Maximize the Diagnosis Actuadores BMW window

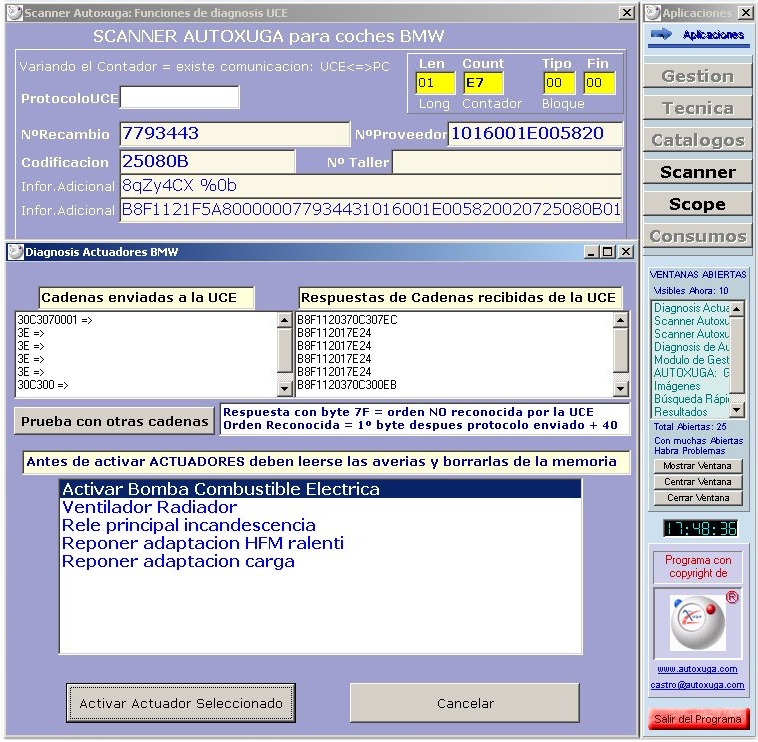coord(608,252)
